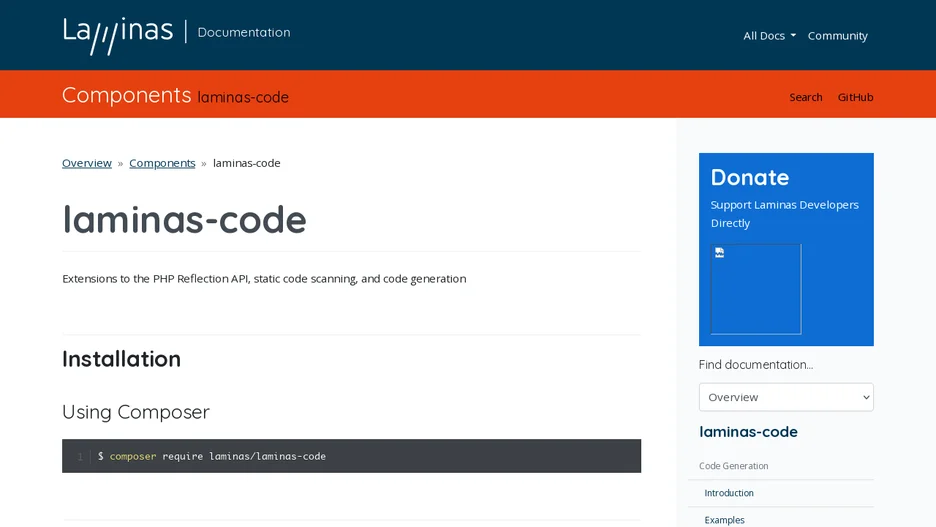
Task: Click the composer require code block
Action: [352, 456]
